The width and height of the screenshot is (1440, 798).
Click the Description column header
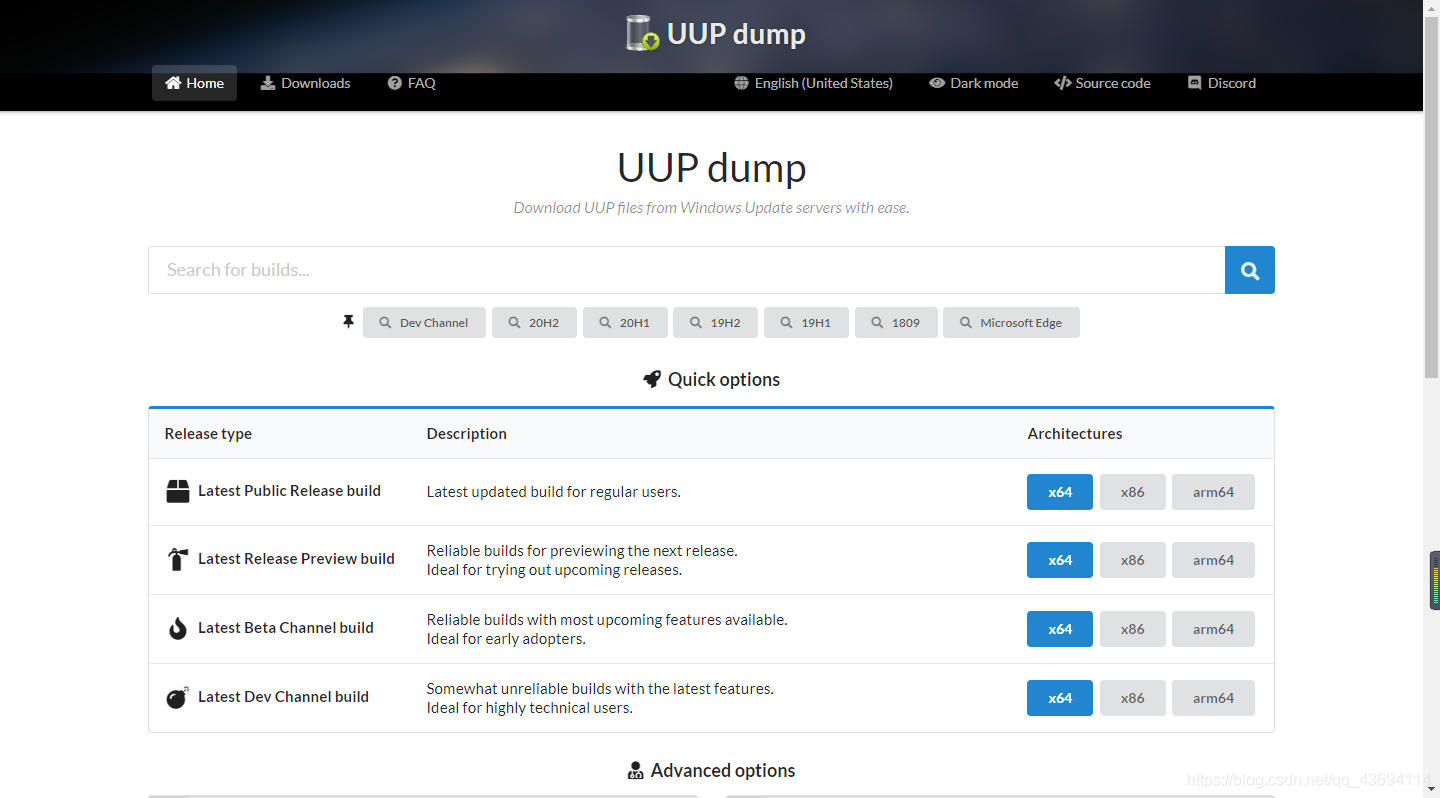click(467, 434)
